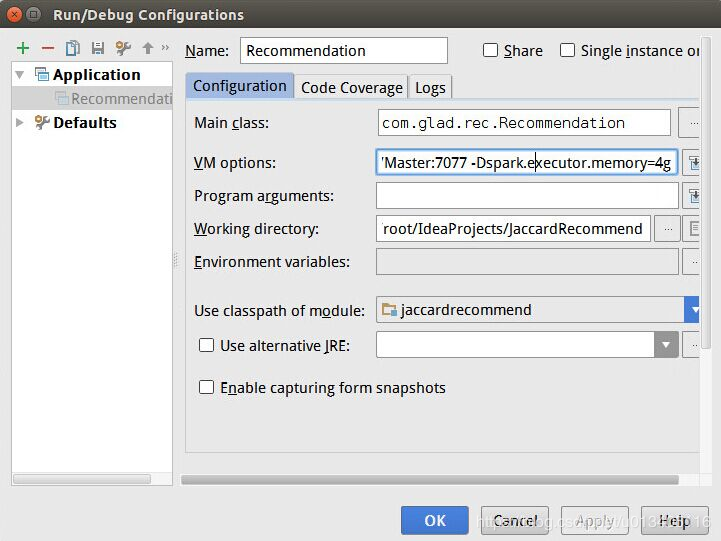Enable the Share checkbox
721x541 pixels.
click(x=490, y=51)
